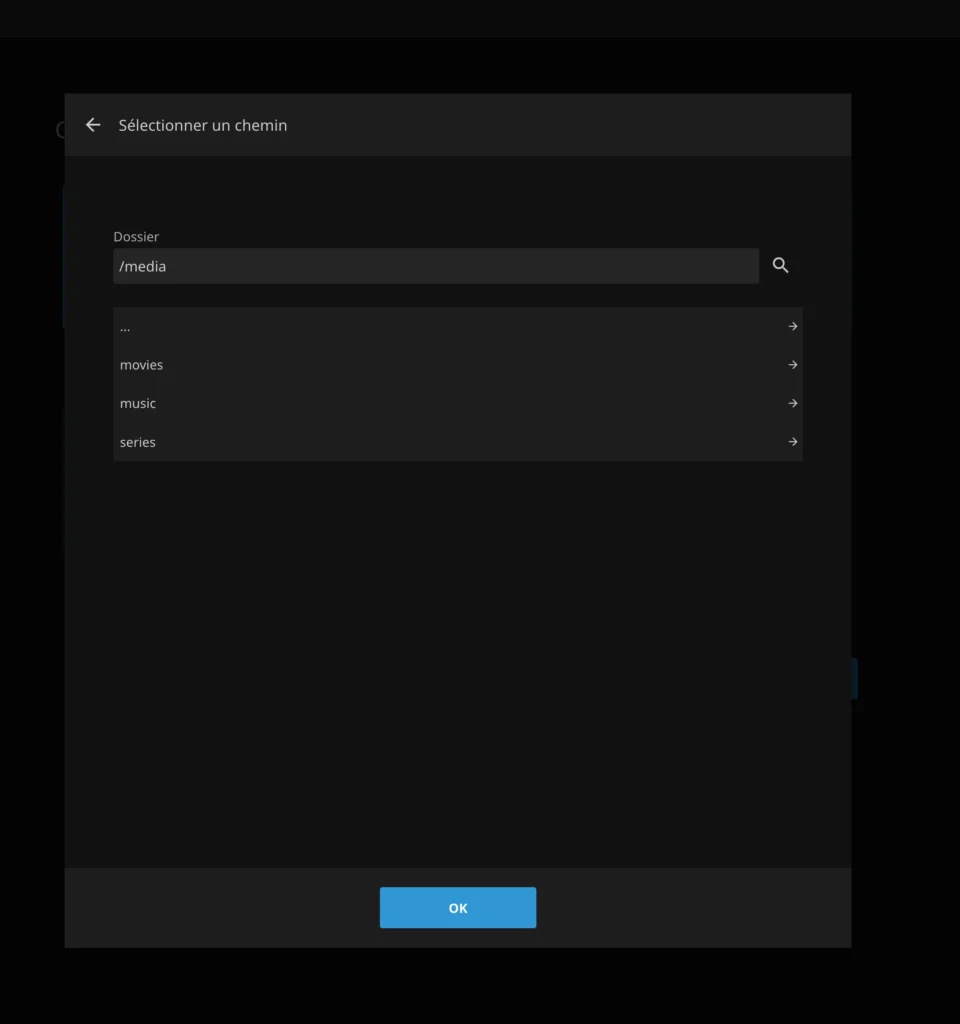Click footer bar area left of OK
960x1024 pixels.
pos(220,908)
